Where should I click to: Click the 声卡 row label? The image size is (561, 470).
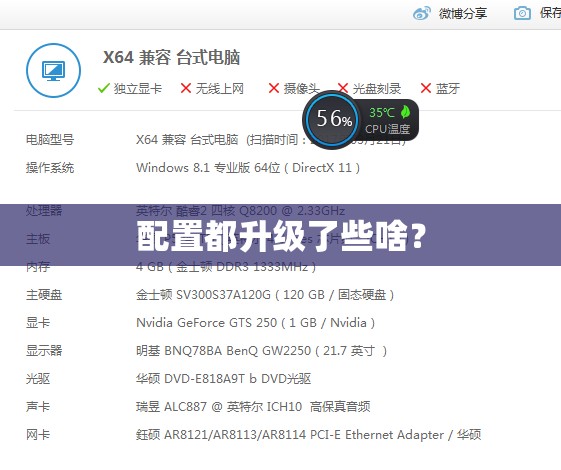tap(38, 406)
